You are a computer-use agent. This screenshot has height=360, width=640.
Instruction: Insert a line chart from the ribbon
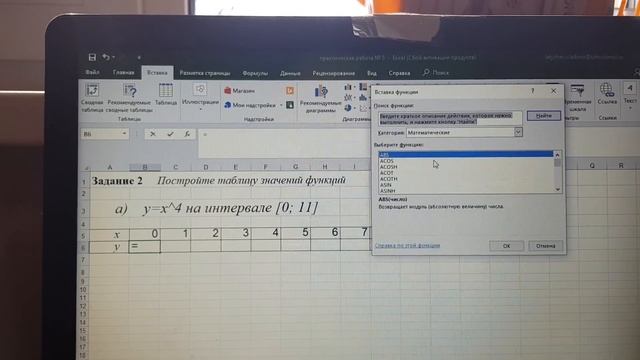click(348, 98)
